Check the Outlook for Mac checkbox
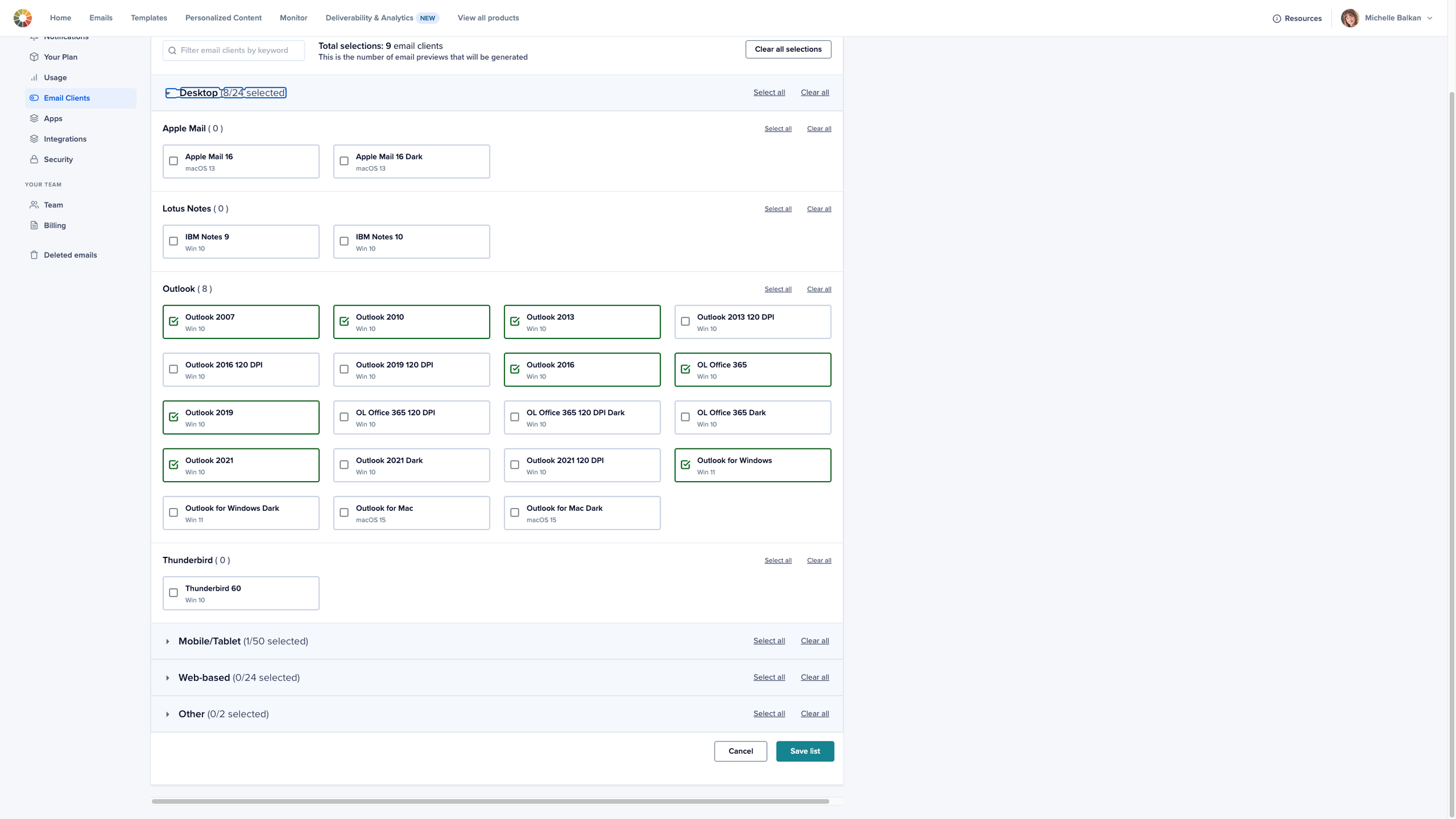The height and width of the screenshot is (819, 1456). [344, 513]
